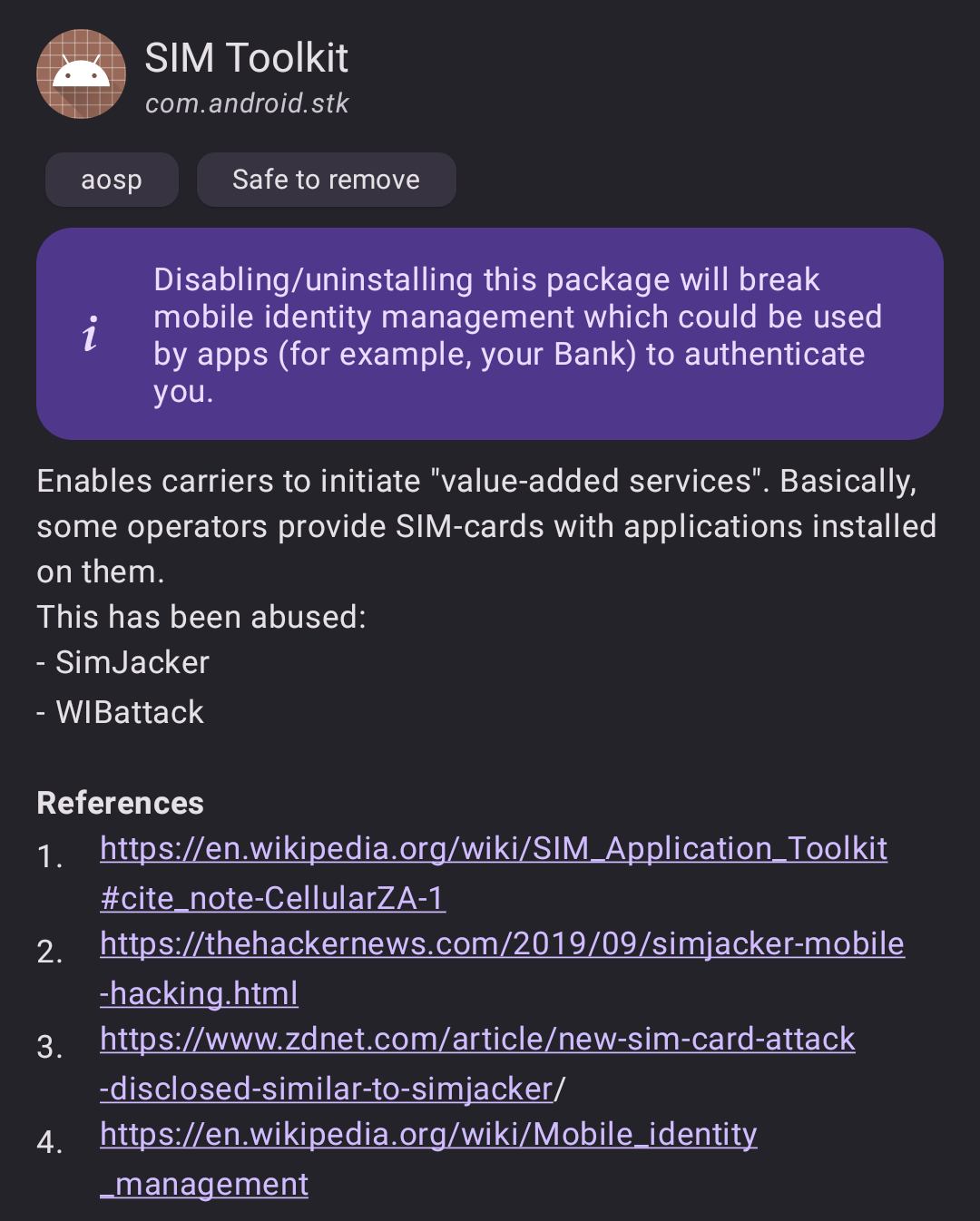This screenshot has width=980, height=1221.
Task: Click the SIM Toolkit app title
Action: coord(246,58)
